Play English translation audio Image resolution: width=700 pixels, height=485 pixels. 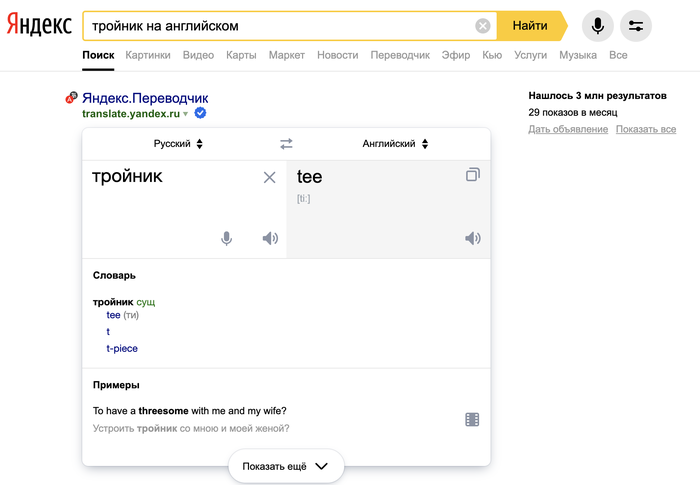473,238
